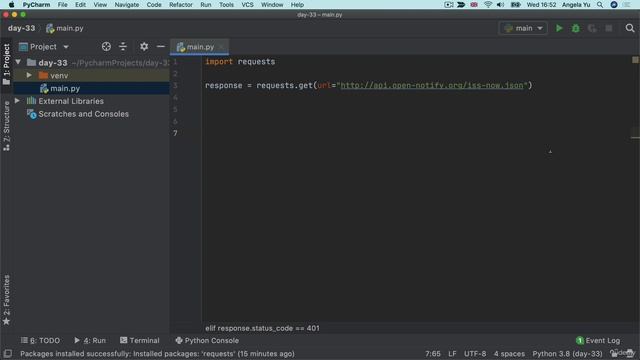This screenshot has width=640, height=360.
Task: Click the locate/scroll-from-source target icon
Action: click(x=106, y=47)
